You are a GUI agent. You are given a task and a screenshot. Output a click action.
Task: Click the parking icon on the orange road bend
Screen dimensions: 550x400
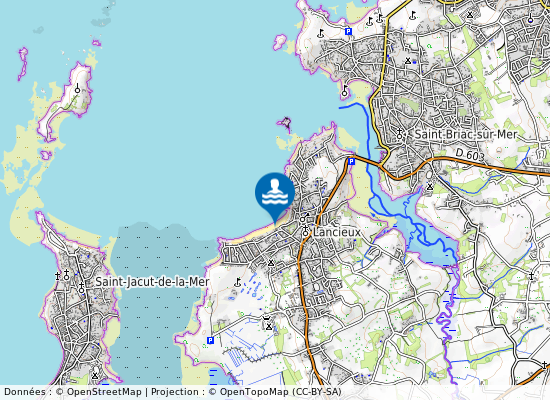click(351, 161)
